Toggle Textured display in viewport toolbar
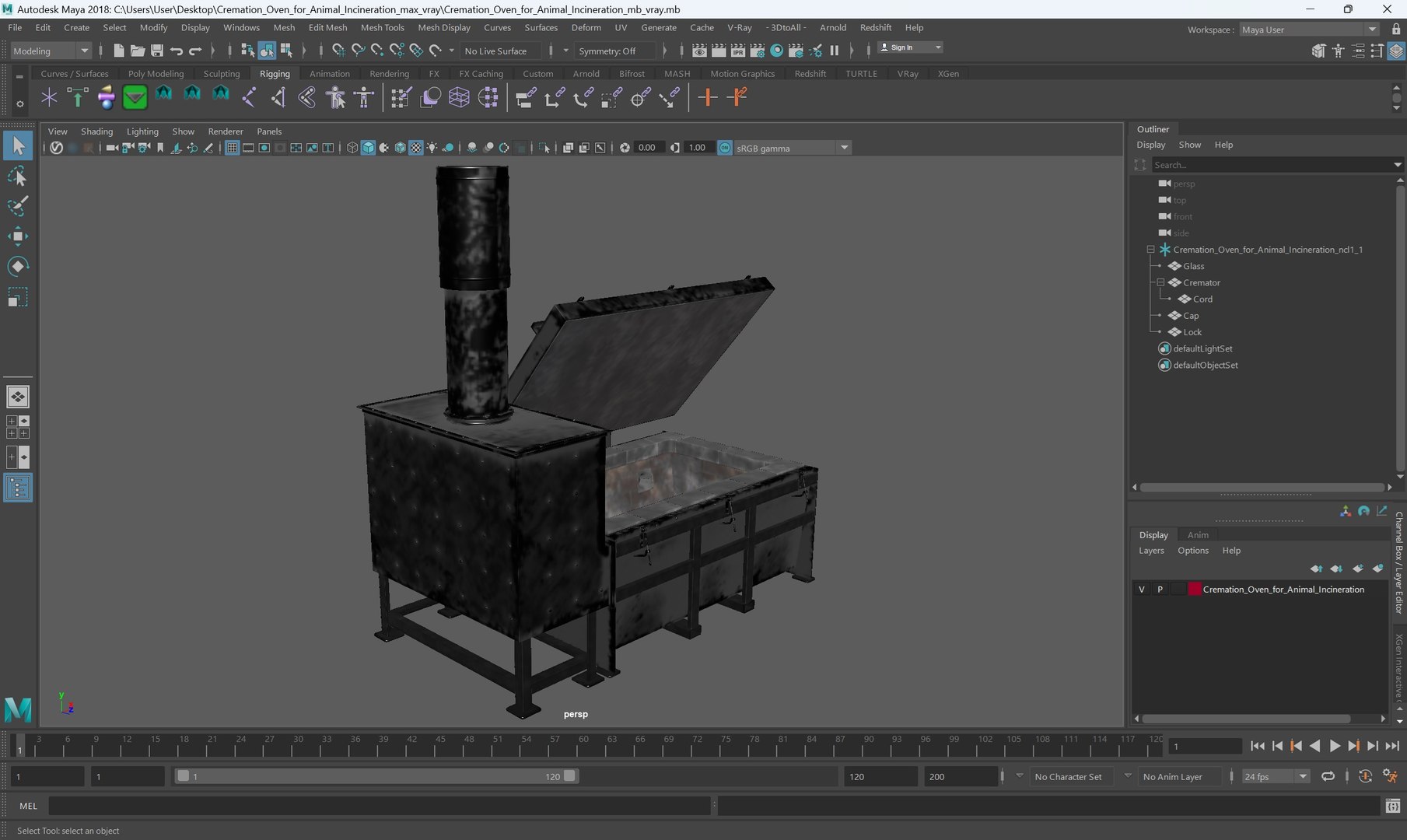The width and height of the screenshot is (1407, 840). coord(416,148)
